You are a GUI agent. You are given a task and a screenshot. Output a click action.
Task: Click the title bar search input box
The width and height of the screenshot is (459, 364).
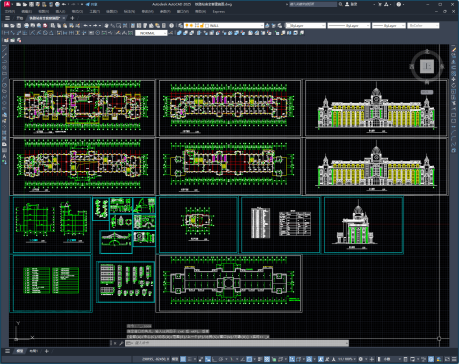(313, 4)
